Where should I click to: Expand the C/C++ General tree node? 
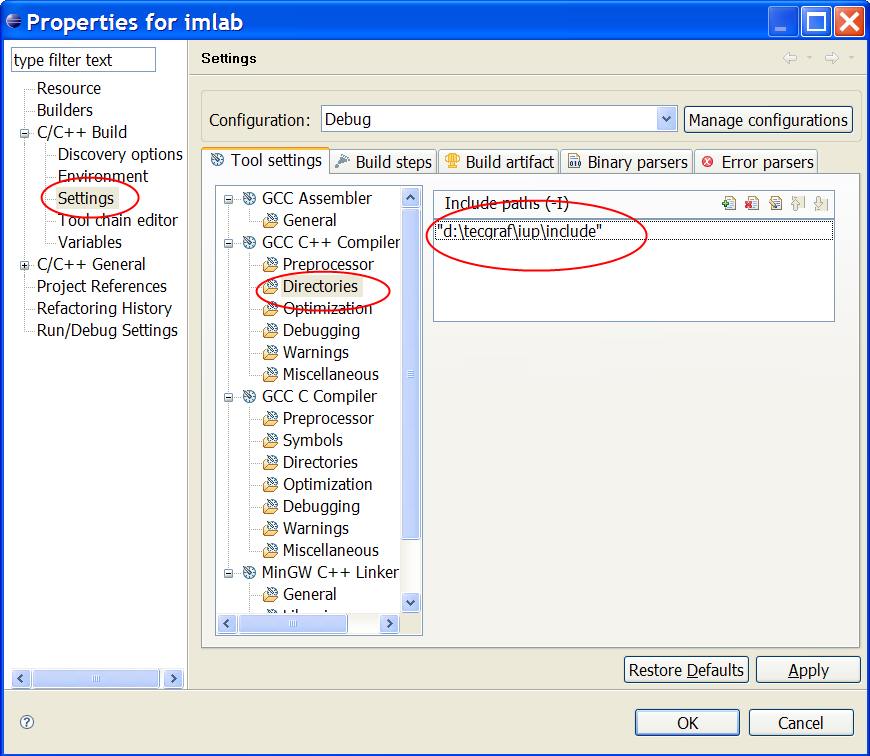tap(24, 265)
